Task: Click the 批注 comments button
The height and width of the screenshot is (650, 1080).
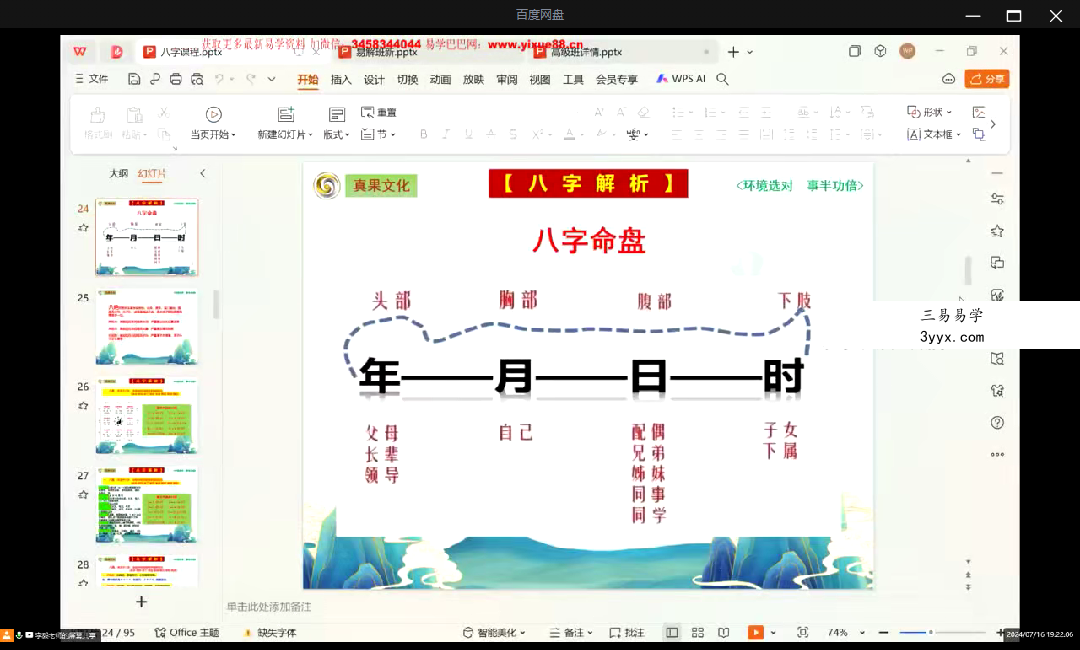Action: pyautogui.click(x=627, y=633)
